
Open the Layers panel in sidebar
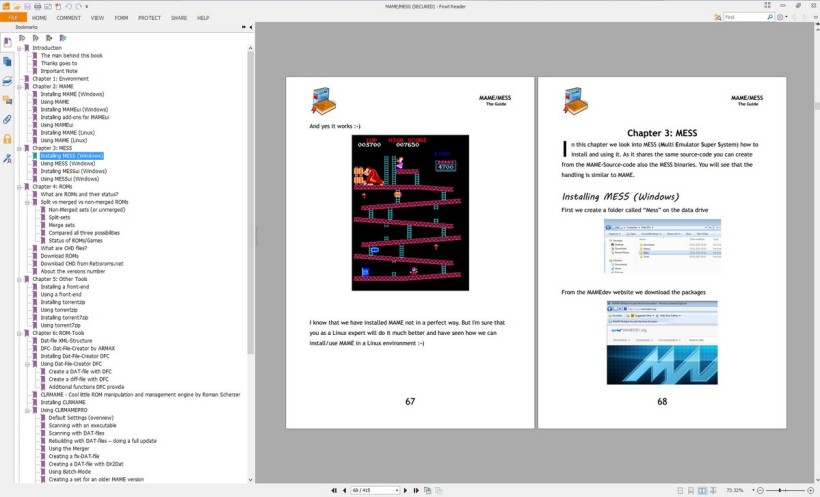pyautogui.click(x=7, y=81)
